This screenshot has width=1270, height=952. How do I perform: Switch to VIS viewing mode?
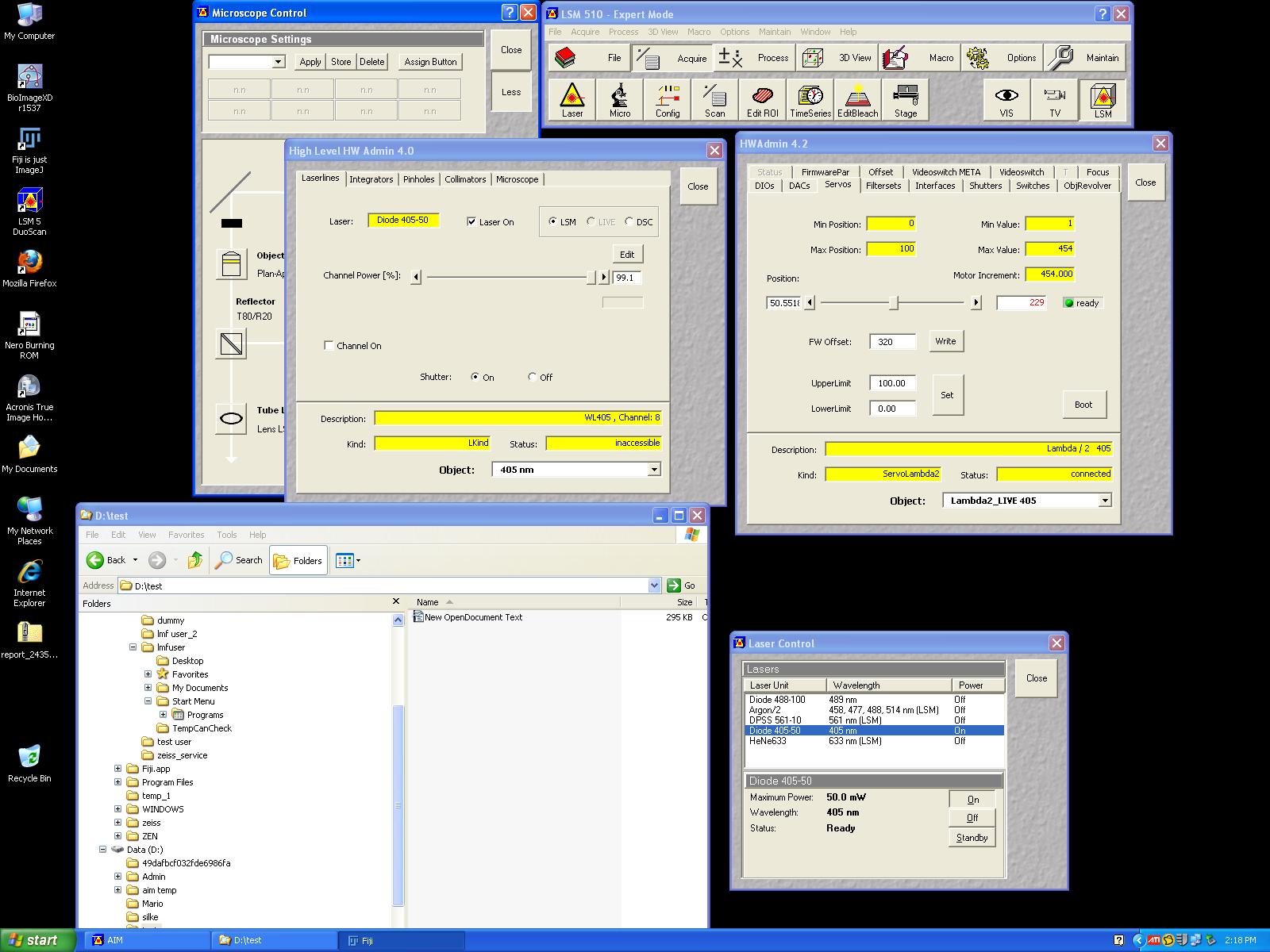click(1006, 100)
